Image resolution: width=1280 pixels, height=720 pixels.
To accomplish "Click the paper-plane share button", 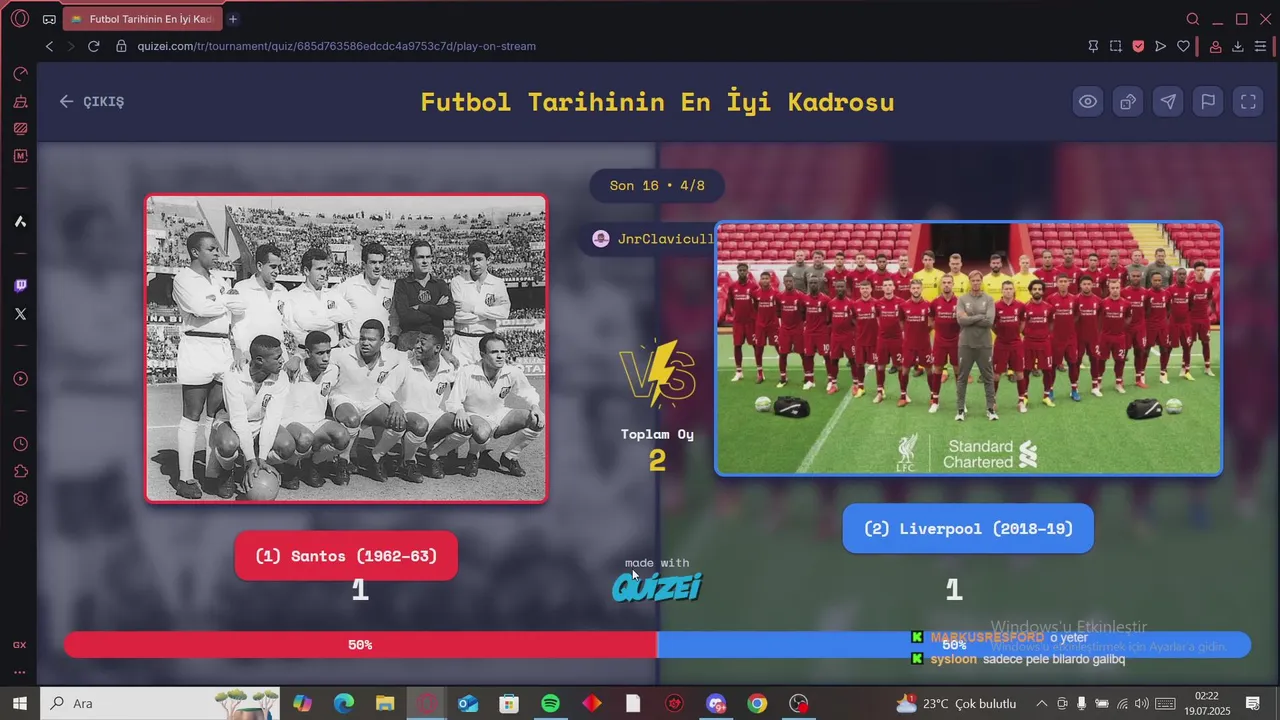I will click(1168, 101).
